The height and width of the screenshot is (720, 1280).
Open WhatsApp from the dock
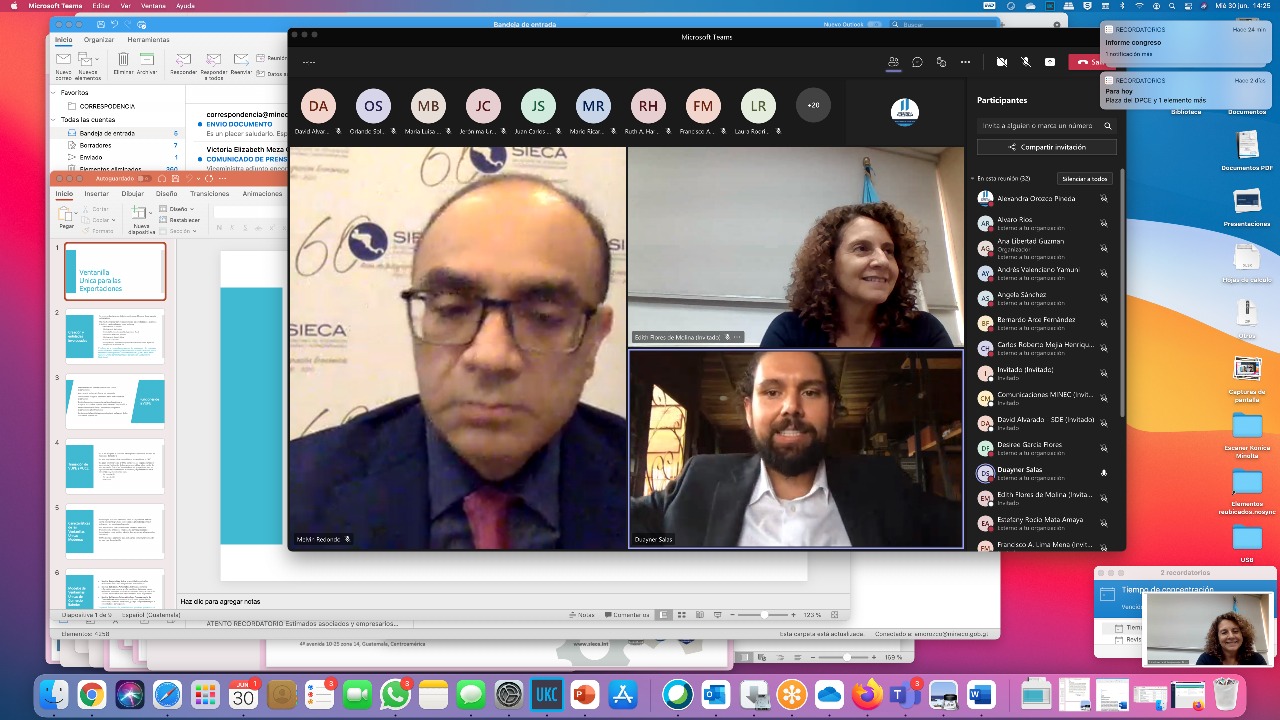pos(395,694)
